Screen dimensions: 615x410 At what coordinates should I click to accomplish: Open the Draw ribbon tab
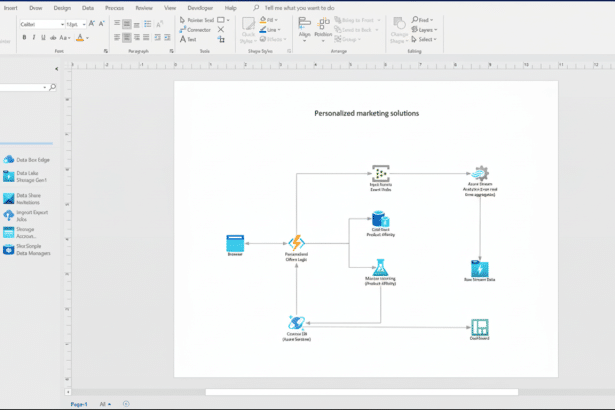pos(35,8)
